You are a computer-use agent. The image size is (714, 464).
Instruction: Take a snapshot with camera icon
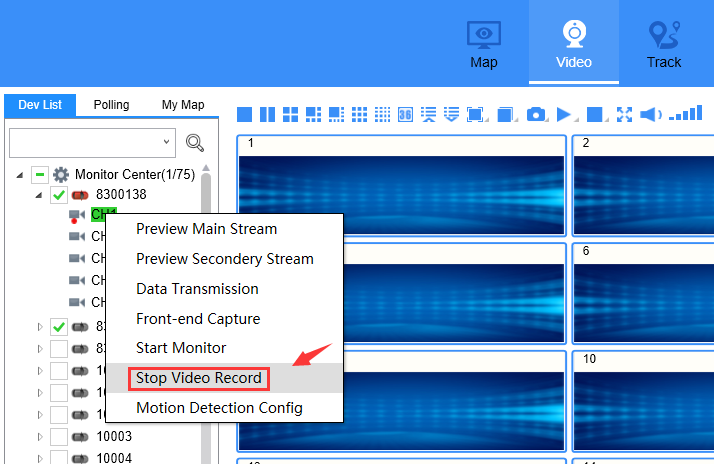point(536,114)
